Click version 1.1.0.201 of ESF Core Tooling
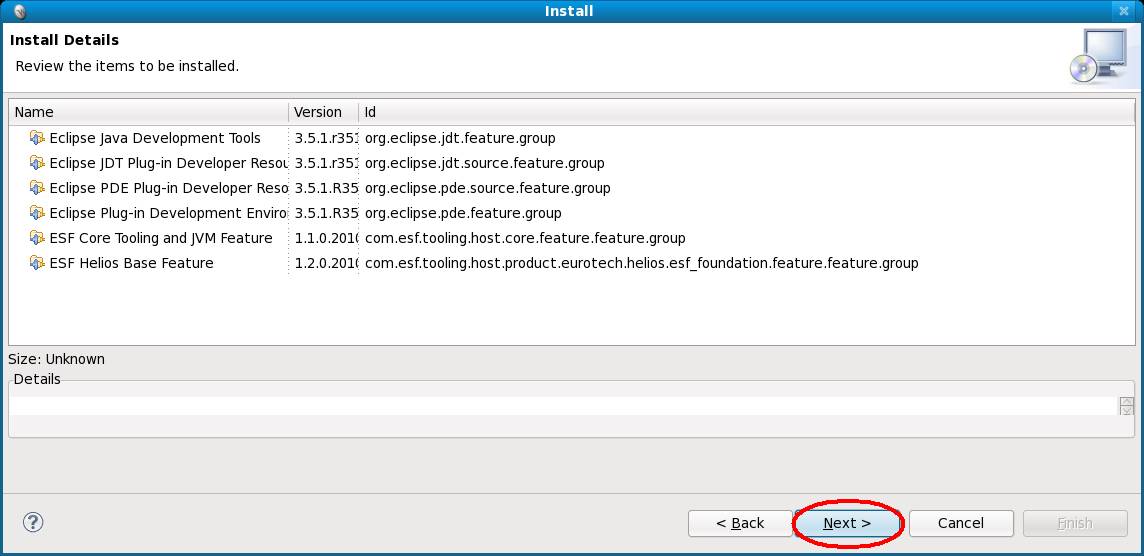The width and height of the screenshot is (1144, 556). coord(326,238)
